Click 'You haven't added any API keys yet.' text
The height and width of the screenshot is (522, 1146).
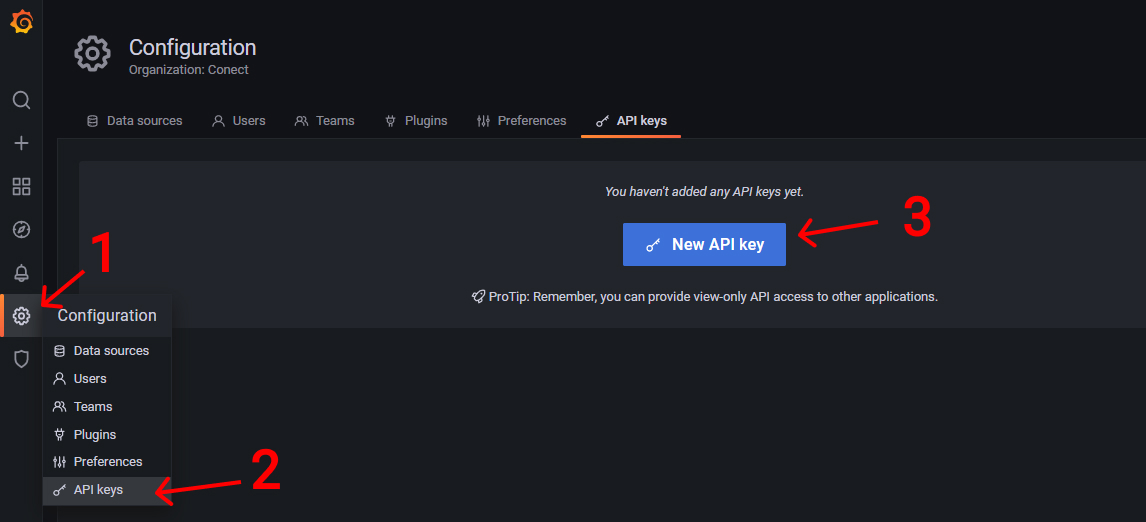(x=705, y=192)
